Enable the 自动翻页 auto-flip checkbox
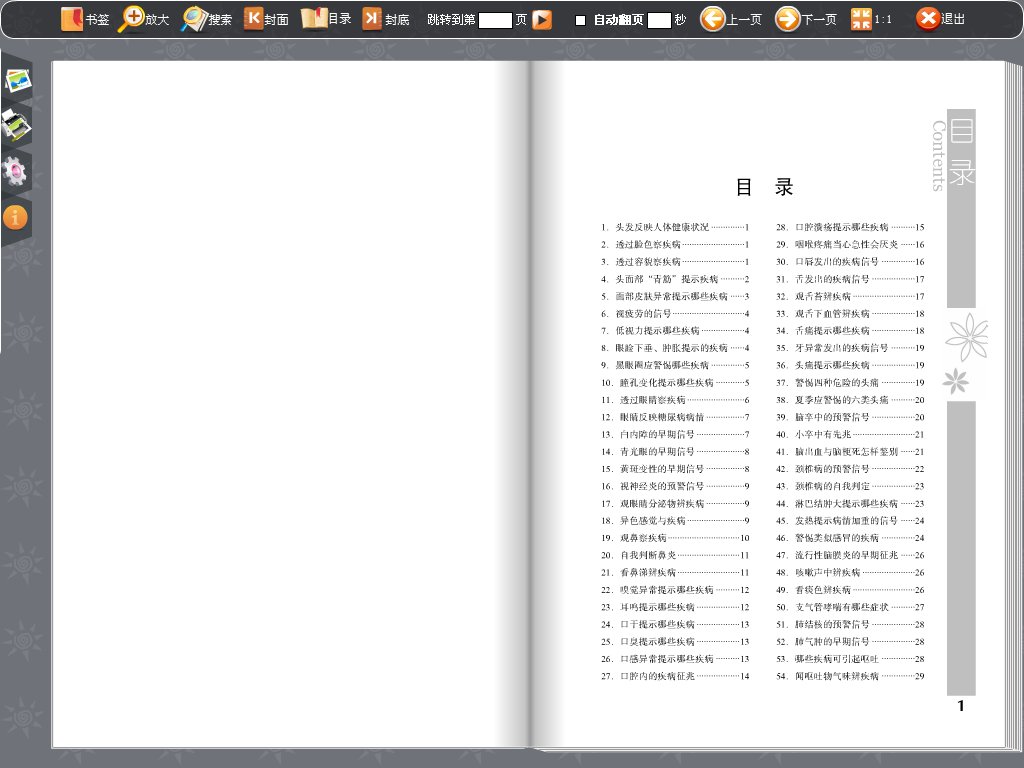This screenshot has height=768, width=1024. pos(580,20)
